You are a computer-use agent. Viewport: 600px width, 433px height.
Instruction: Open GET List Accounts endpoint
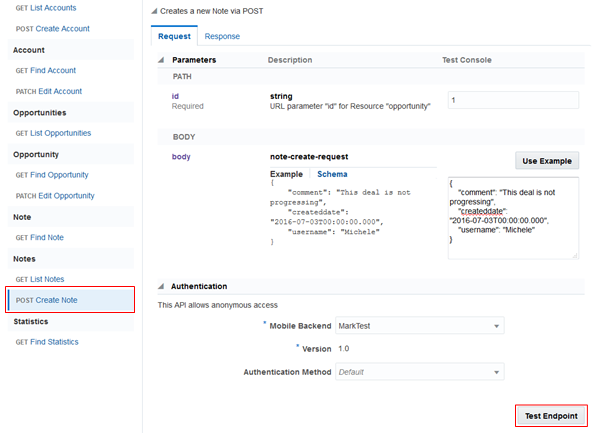(x=46, y=8)
